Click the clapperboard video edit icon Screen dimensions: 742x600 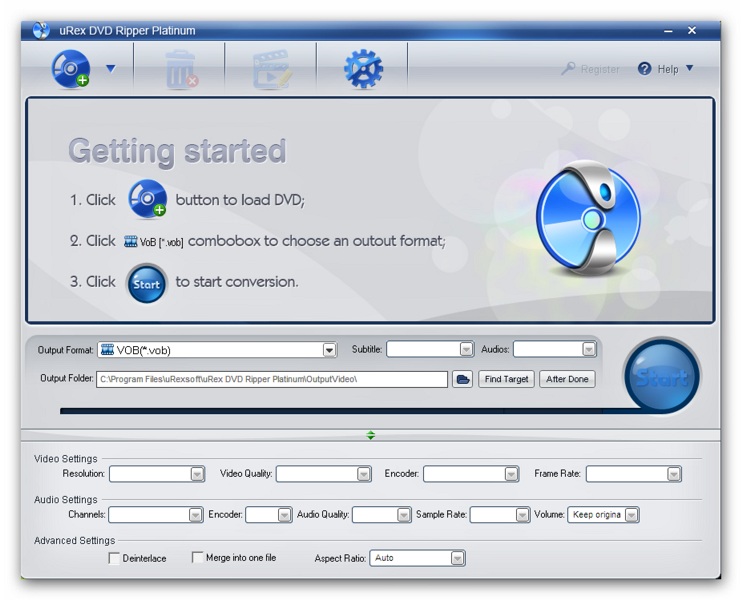(272, 70)
